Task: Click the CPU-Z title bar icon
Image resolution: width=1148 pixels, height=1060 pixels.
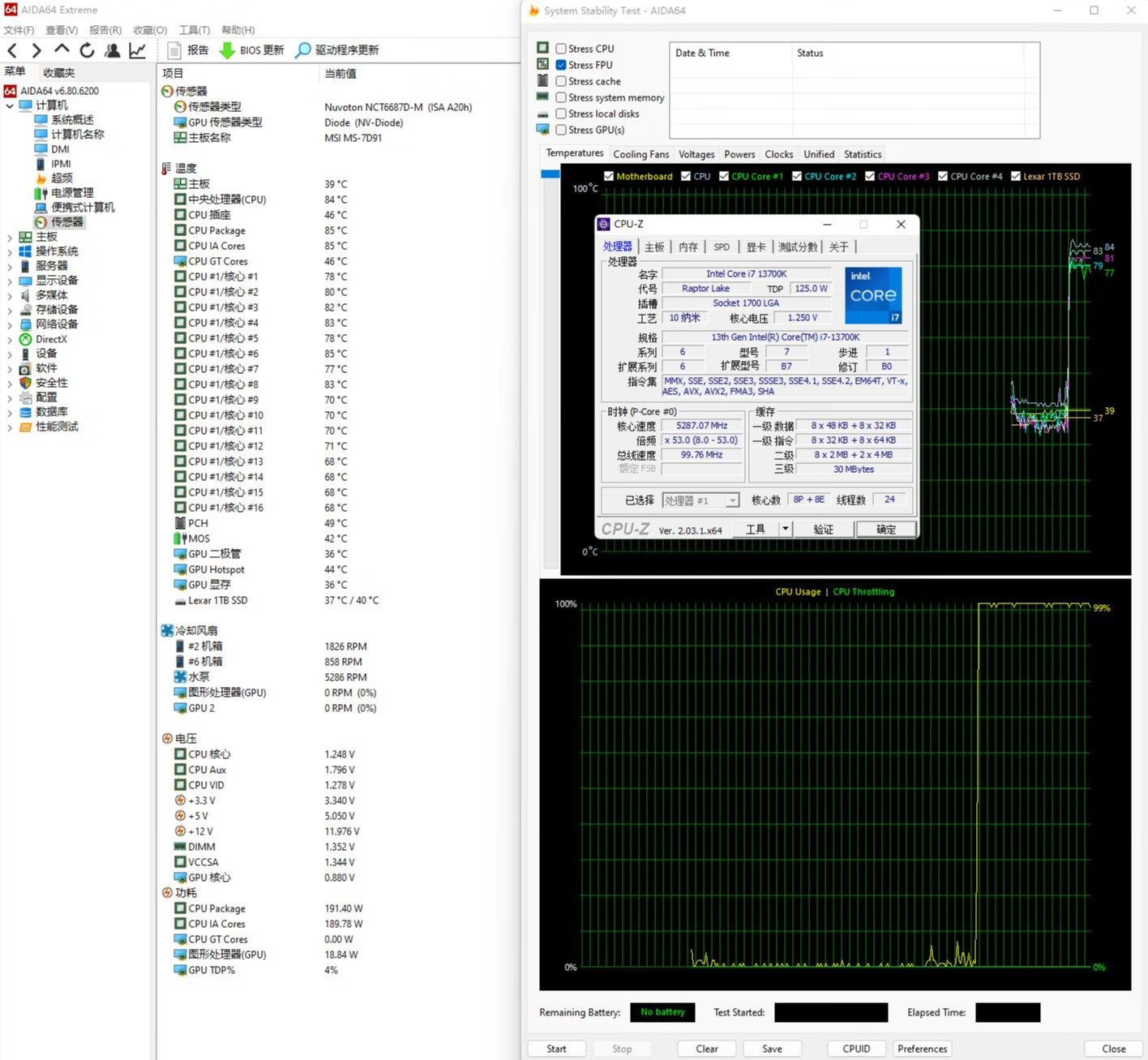Action: [604, 225]
